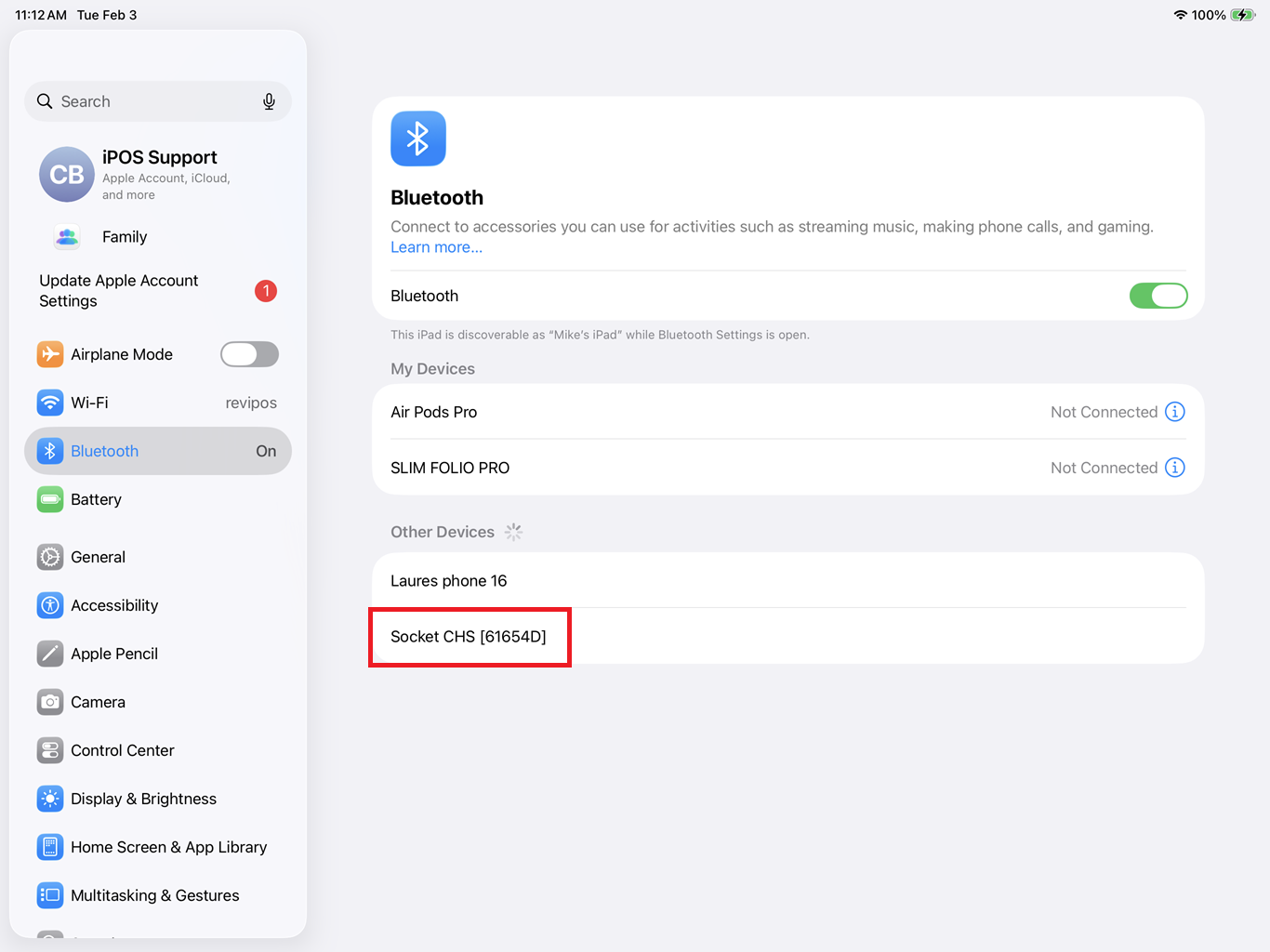Tap the Airplane Mode orange icon
This screenshot has height=952, width=1270.
pos(50,354)
